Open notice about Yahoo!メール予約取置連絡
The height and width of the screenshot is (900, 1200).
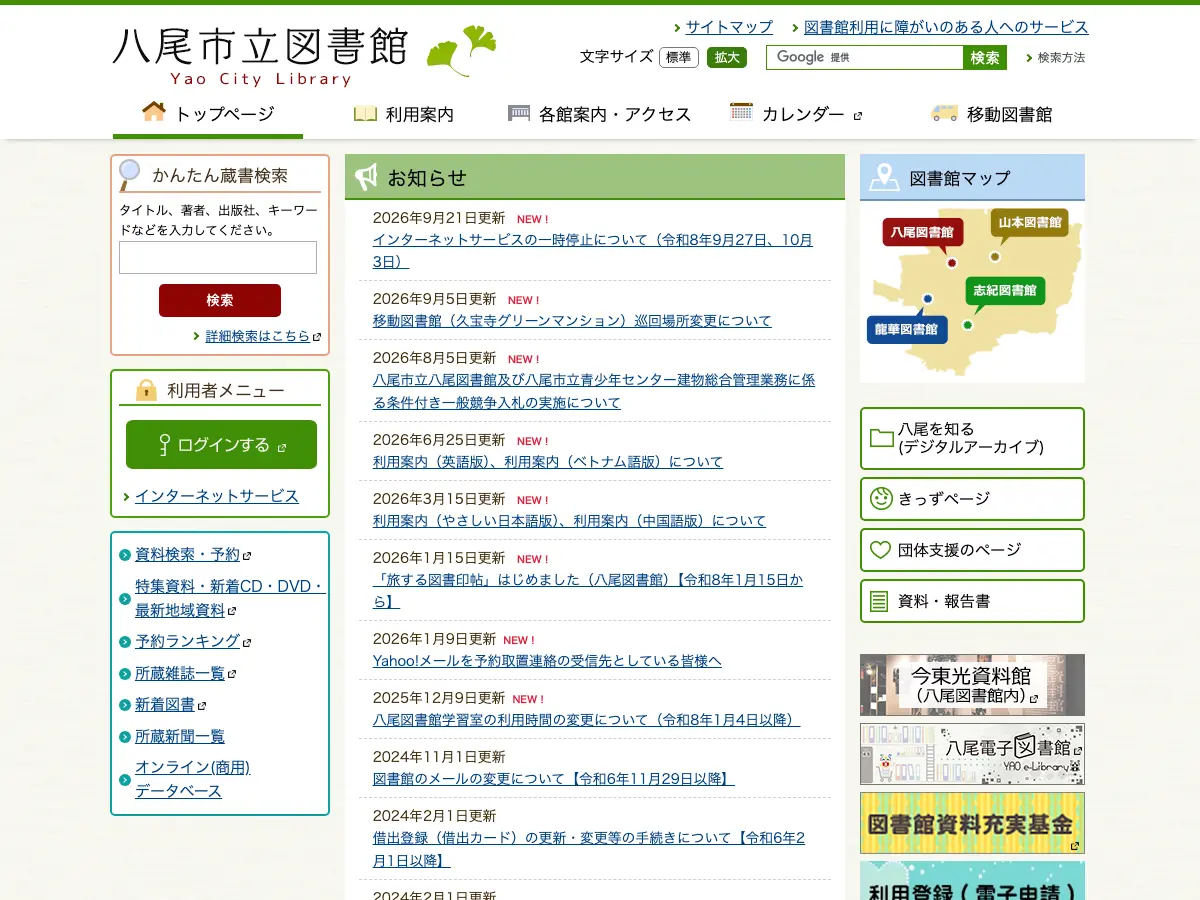click(x=547, y=661)
